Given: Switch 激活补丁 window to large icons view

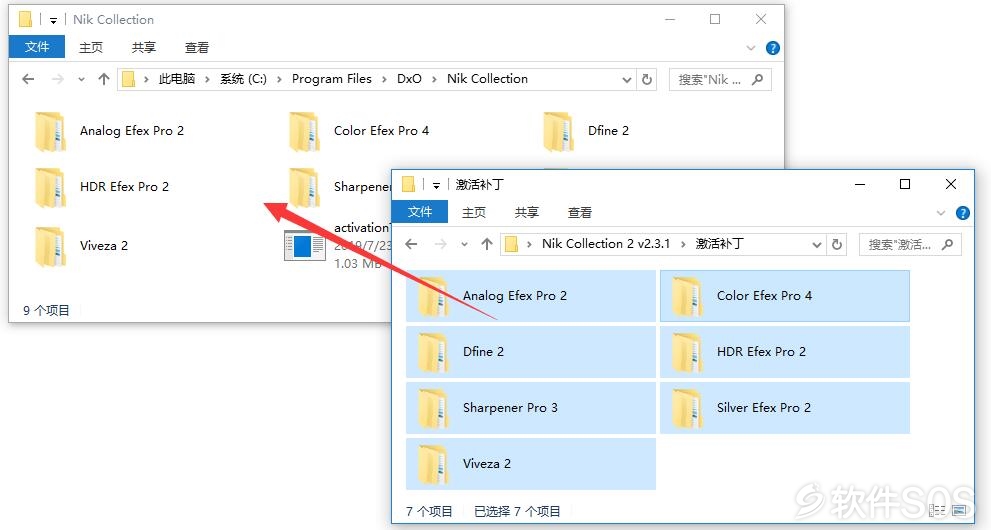Looking at the screenshot, I should pyautogui.click(x=959, y=510).
